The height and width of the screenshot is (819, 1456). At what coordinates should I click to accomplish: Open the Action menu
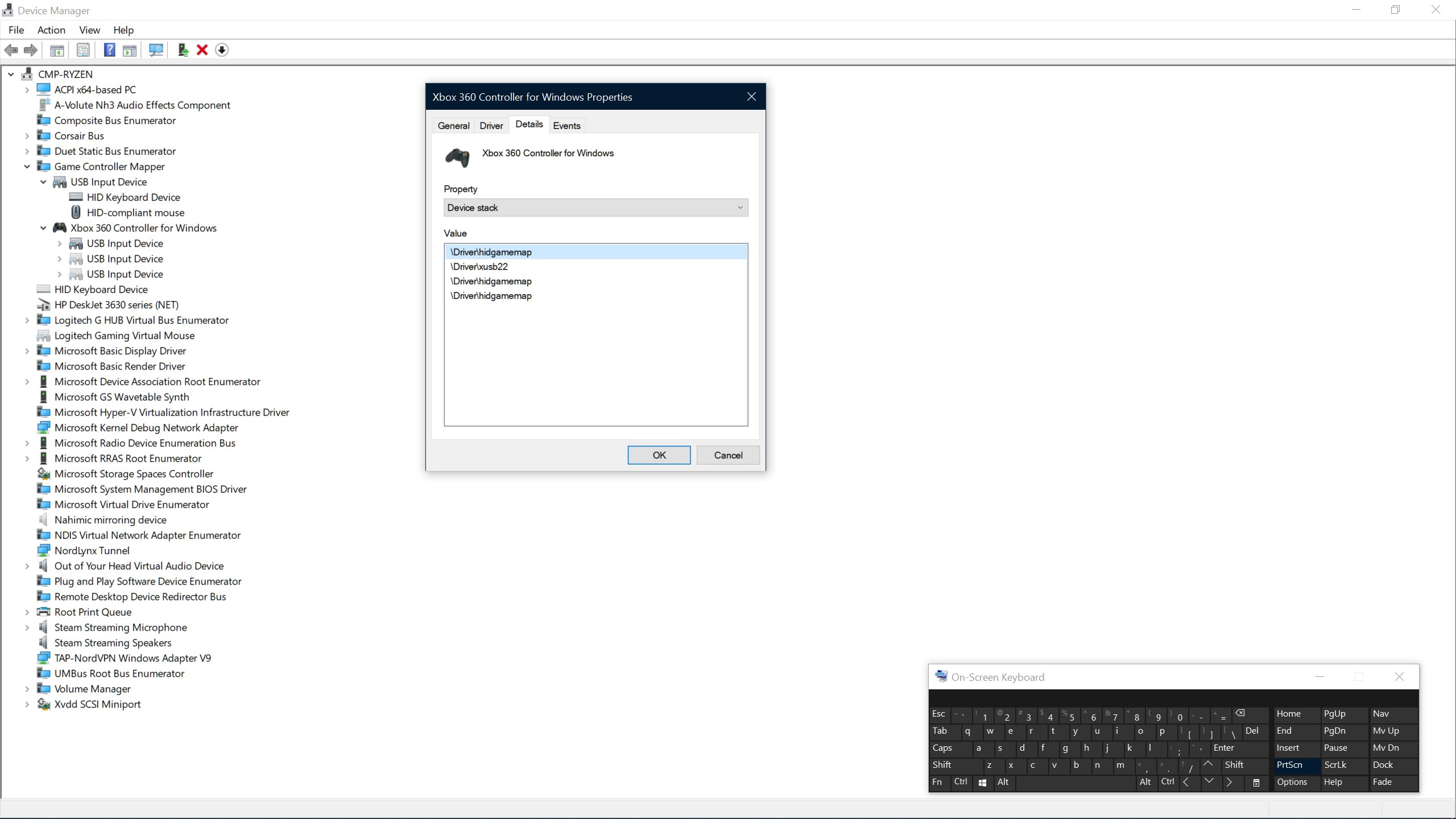[51, 30]
